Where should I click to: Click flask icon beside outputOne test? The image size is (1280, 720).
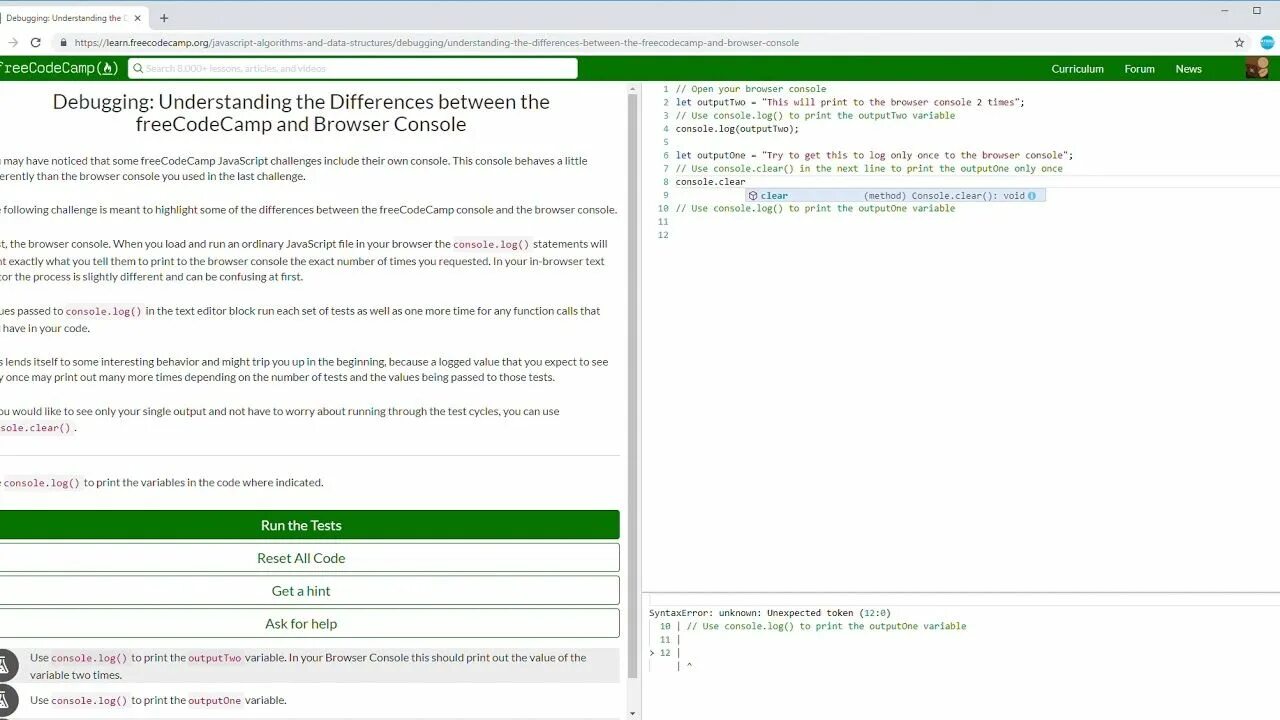(x=6, y=700)
